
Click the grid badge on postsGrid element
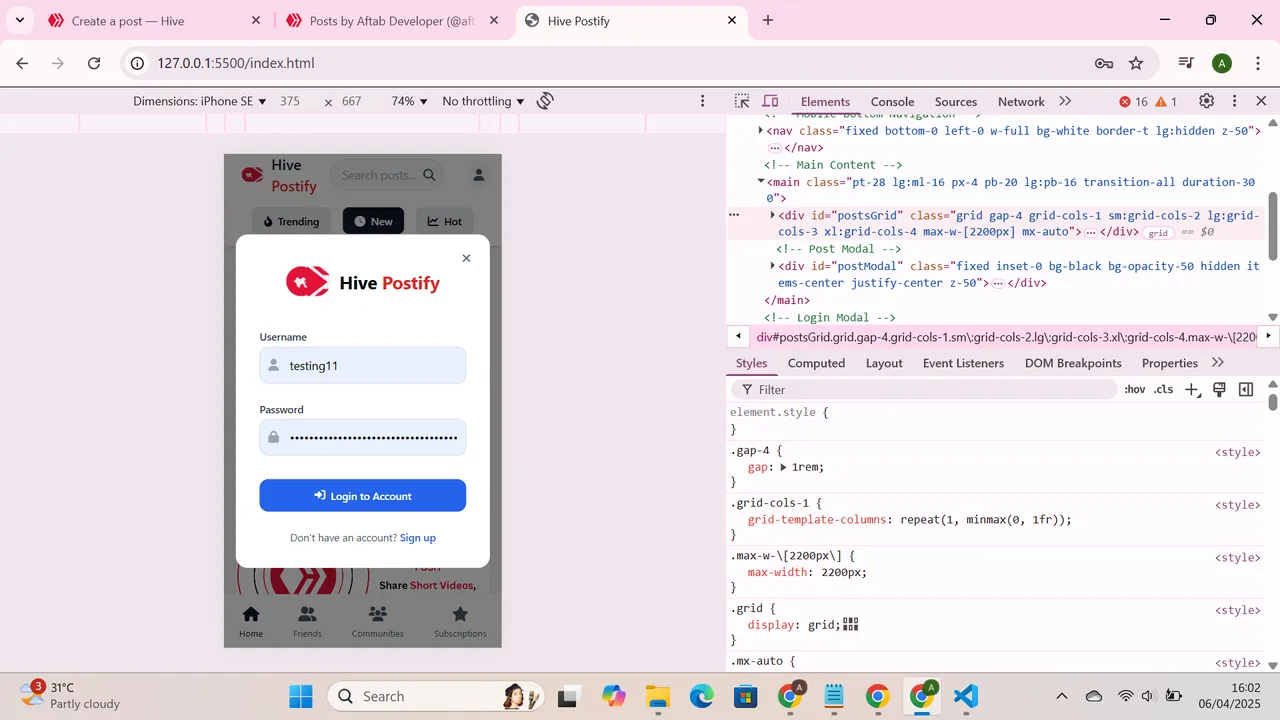click(1158, 232)
